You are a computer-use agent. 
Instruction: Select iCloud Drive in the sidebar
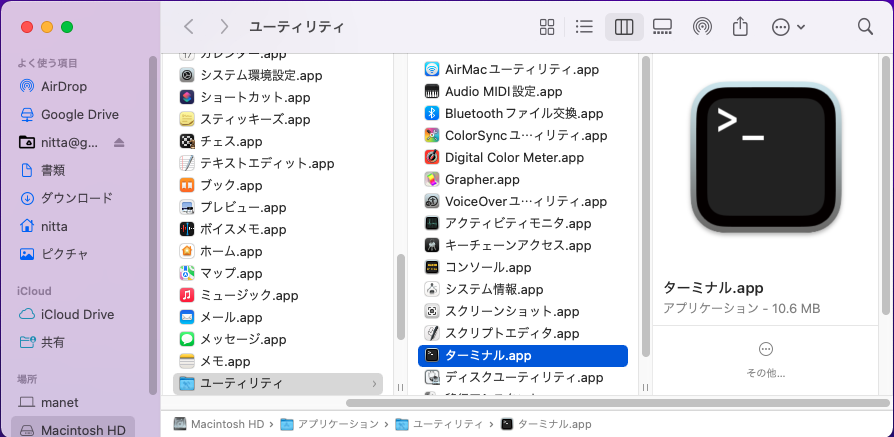pos(77,314)
